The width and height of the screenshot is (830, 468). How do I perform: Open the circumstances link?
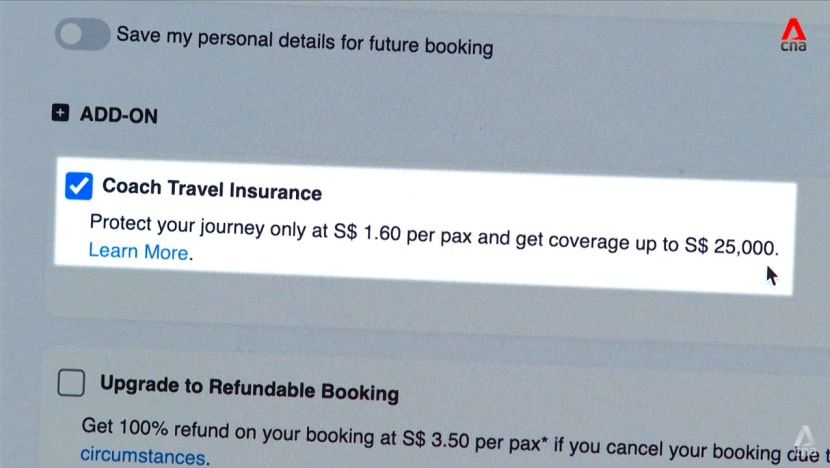(142, 456)
